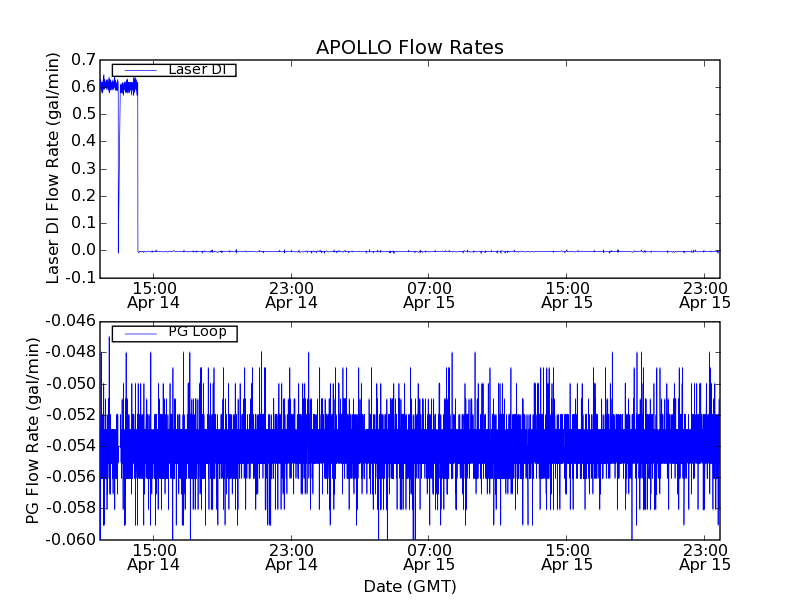Click top plot's 15:00 Apr 15 label

coord(567,295)
